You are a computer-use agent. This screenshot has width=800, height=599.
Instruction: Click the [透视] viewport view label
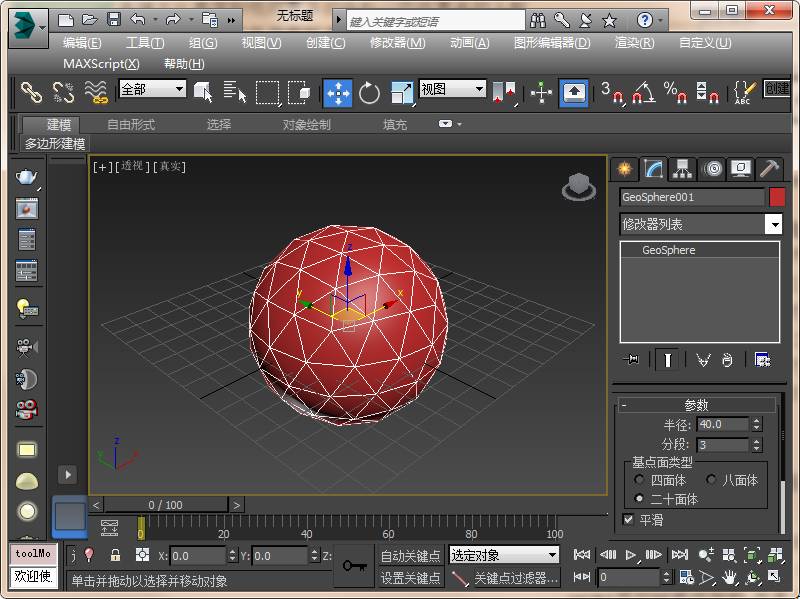(133, 166)
